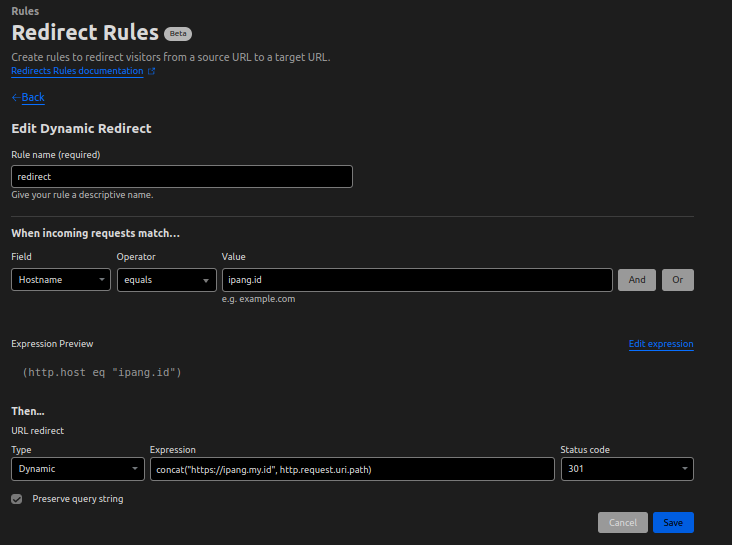Image resolution: width=732 pixels, height=545 pixels.
Task: Open the Status code dropdown showing 301
Action: point(627,469)
